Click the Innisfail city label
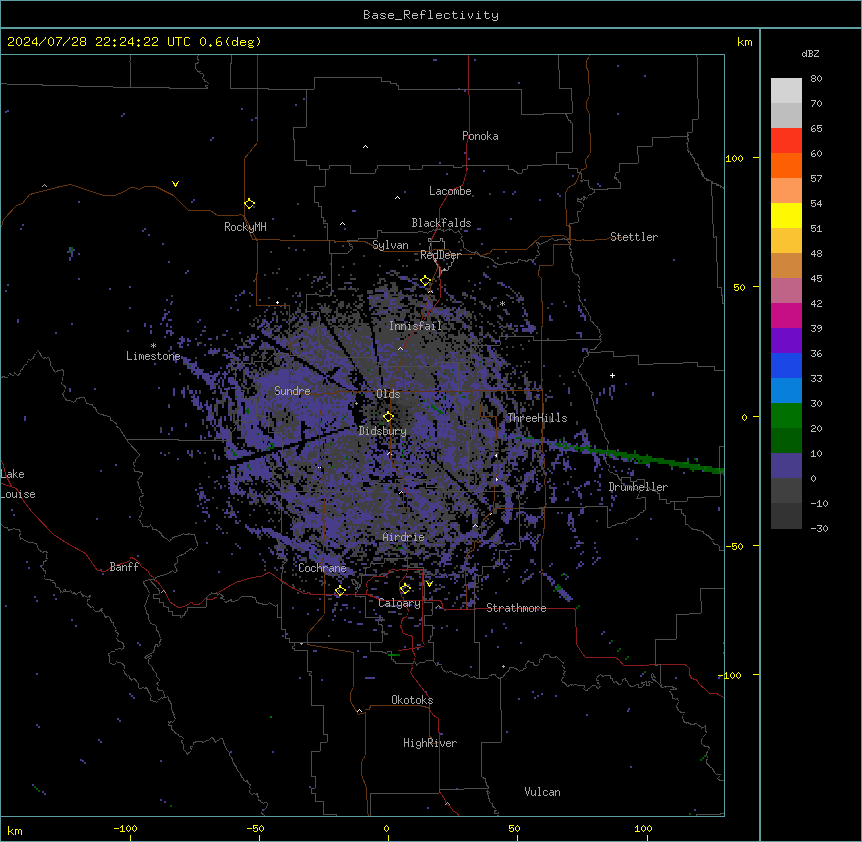This screenshot has height=842, width=862. pos(416,326)
